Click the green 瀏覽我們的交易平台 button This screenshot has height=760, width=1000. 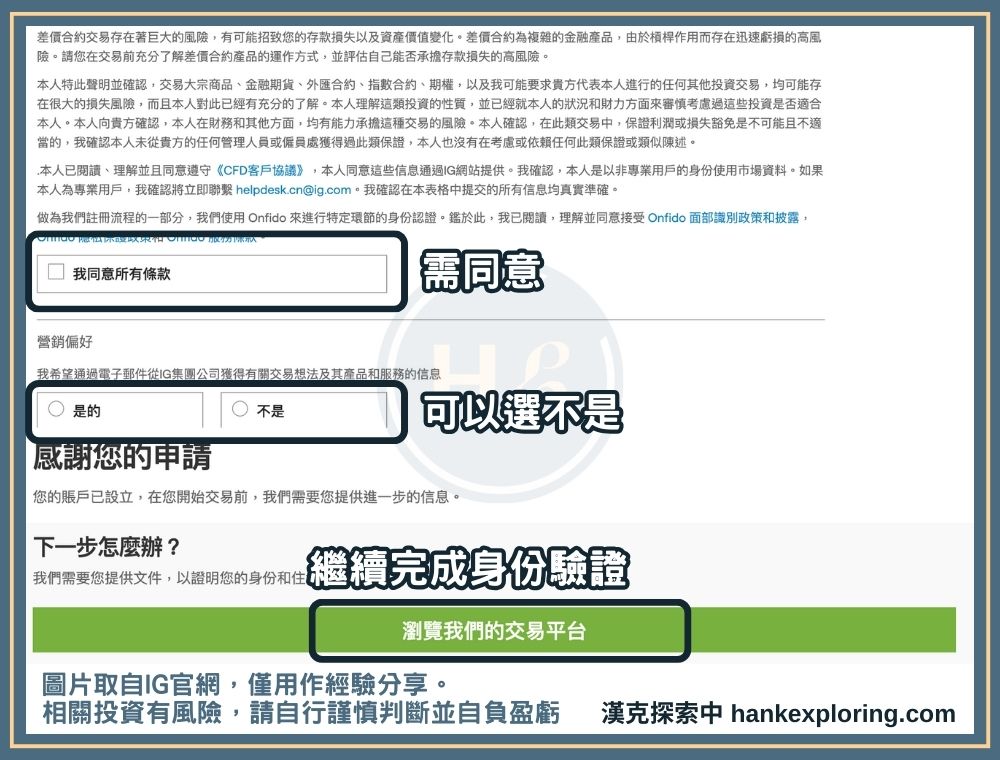pyautogui.click(x=494, y=630)
